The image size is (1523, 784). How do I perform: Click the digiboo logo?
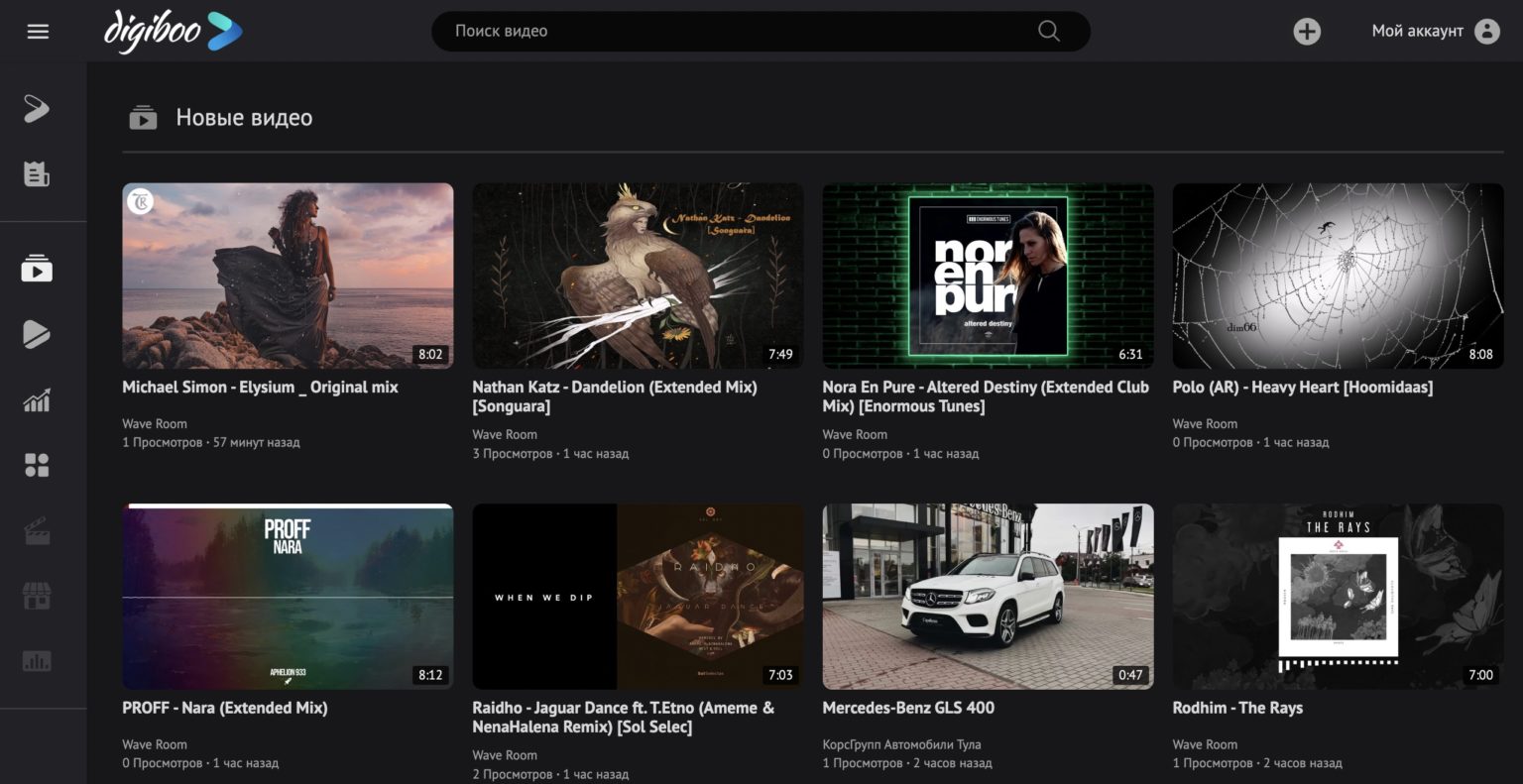pyautogui.click(x=173, y=31)
